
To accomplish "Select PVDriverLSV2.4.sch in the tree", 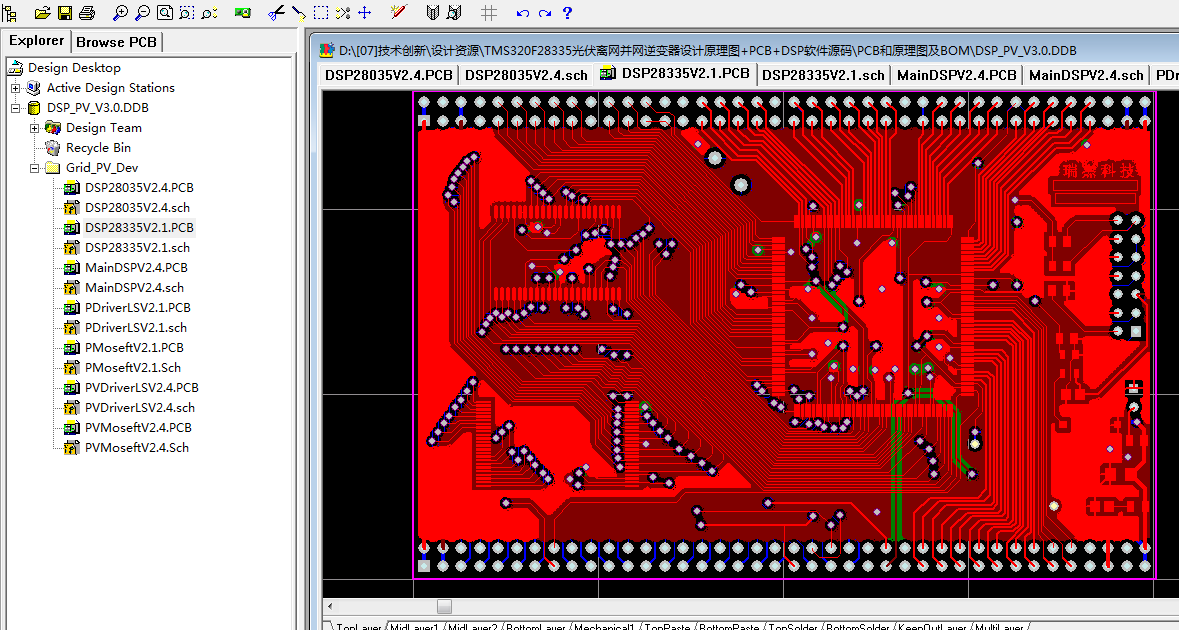I will (139, 408).
